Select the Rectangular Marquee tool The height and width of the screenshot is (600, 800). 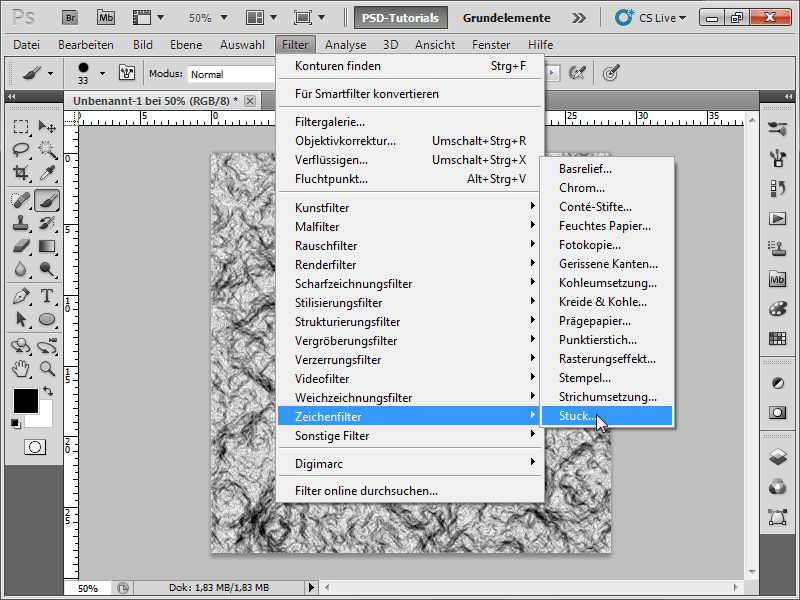[x=21, y=126]
